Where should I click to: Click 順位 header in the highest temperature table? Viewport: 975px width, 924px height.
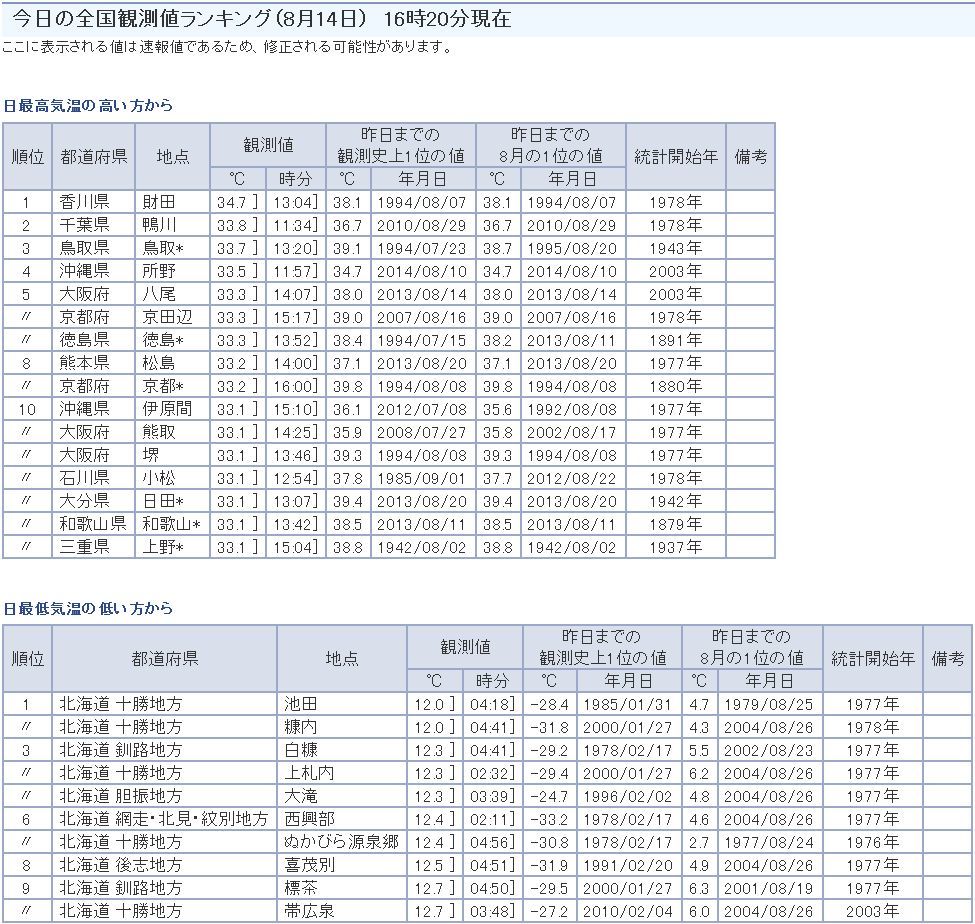click(x=27, y=157)
